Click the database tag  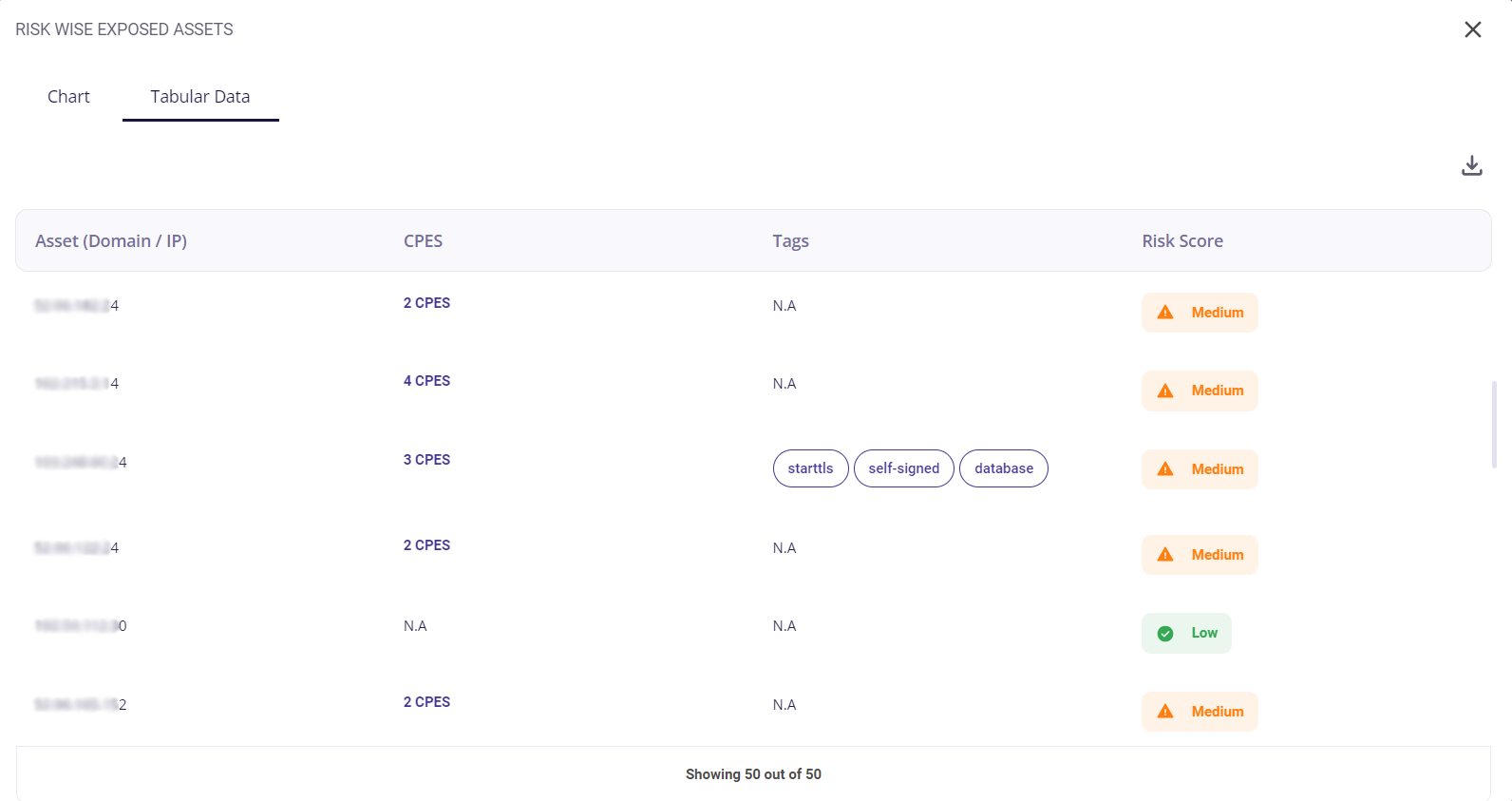(x=1003, y=468)
